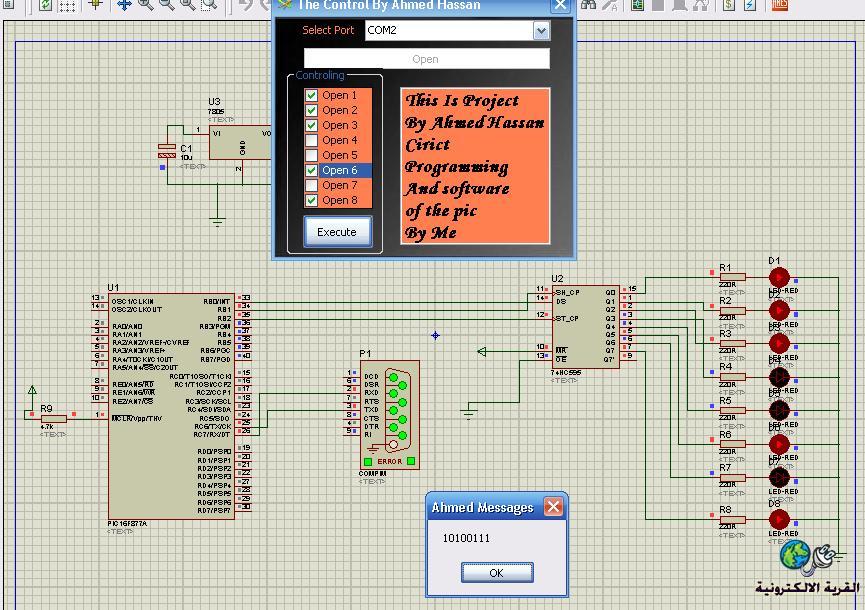Close the Ahmed Messages dialog
The image size is (865, 610).
tap(553, 507)
